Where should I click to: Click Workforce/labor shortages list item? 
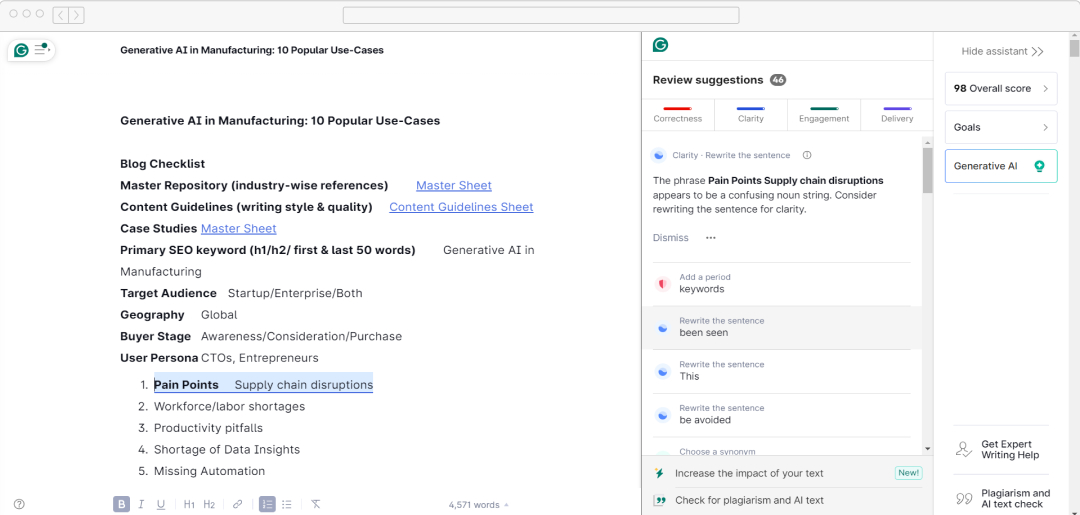tap(229, 406)
